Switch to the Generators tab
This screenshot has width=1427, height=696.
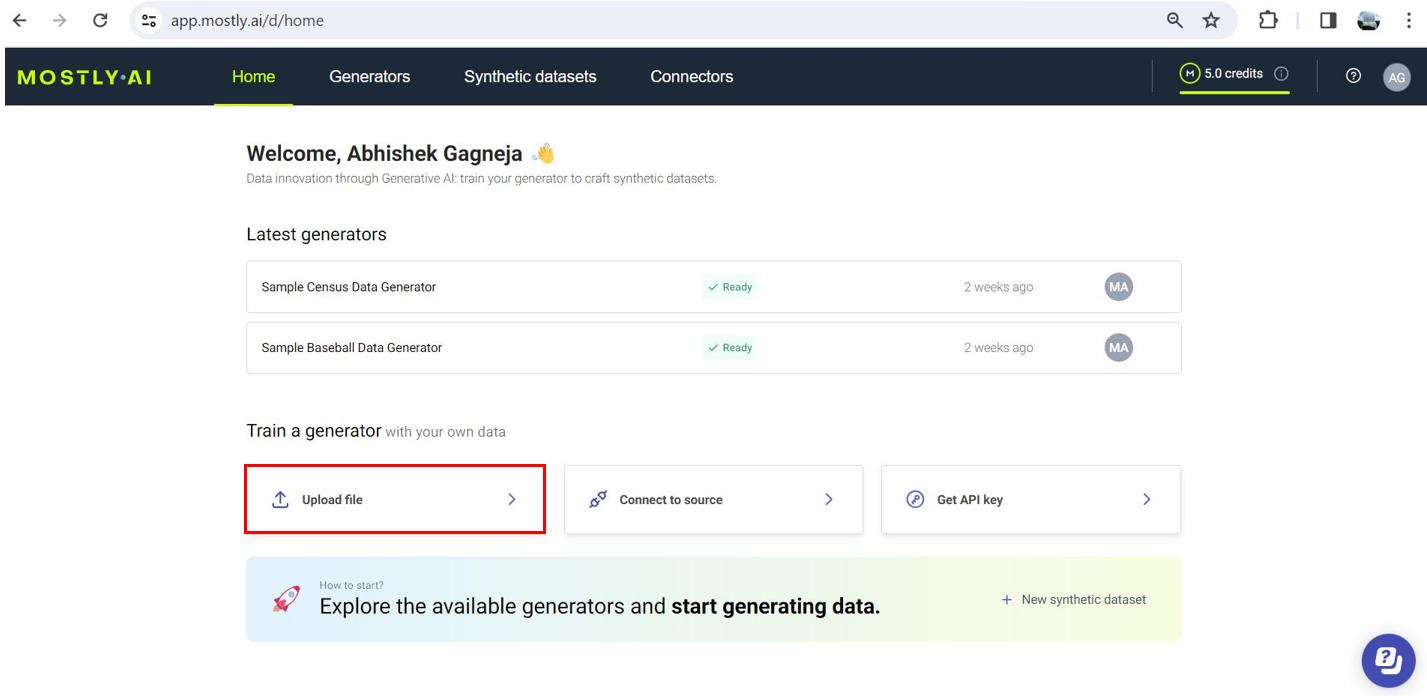click(369, 77)
